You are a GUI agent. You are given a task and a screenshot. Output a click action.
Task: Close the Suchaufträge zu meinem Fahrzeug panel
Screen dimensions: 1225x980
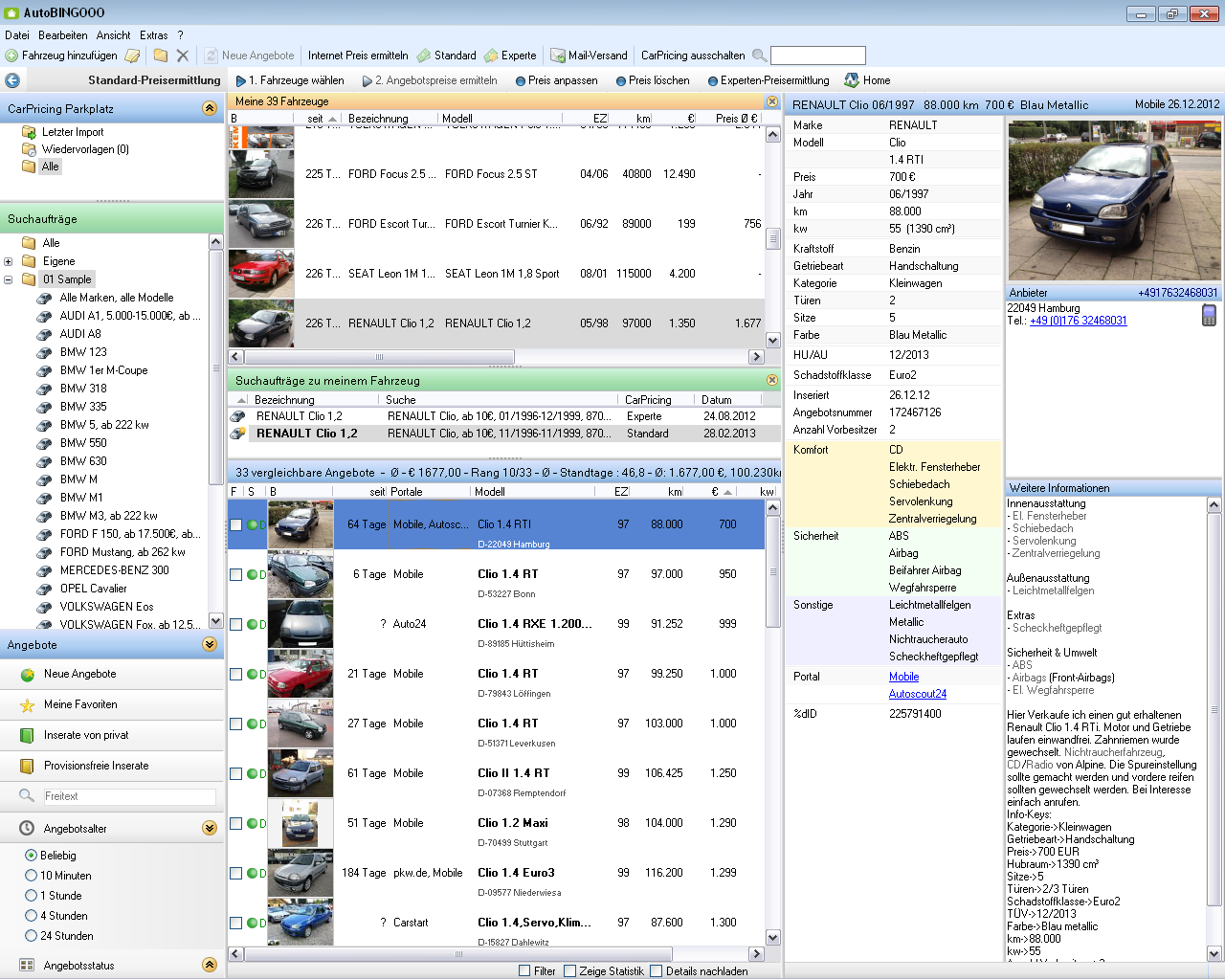pyautogui.click(x=772, y=380)
